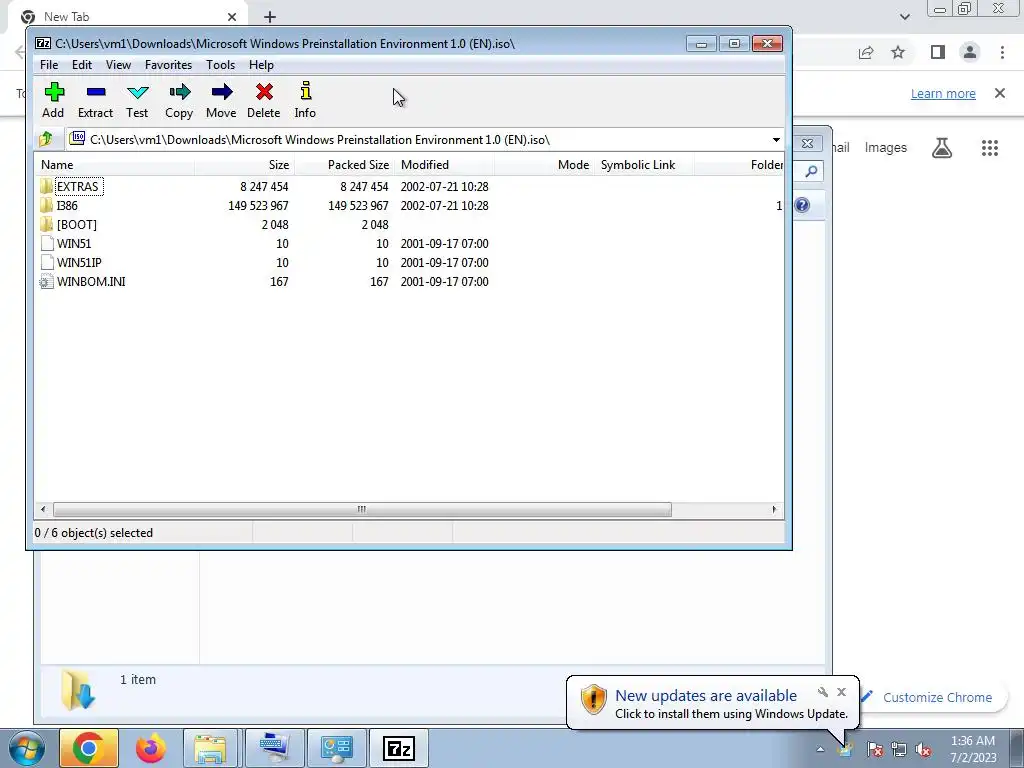Viewport: 1024px width, 768px height.
Task: Bookmark this tab with the star icon
Action: 898,52
